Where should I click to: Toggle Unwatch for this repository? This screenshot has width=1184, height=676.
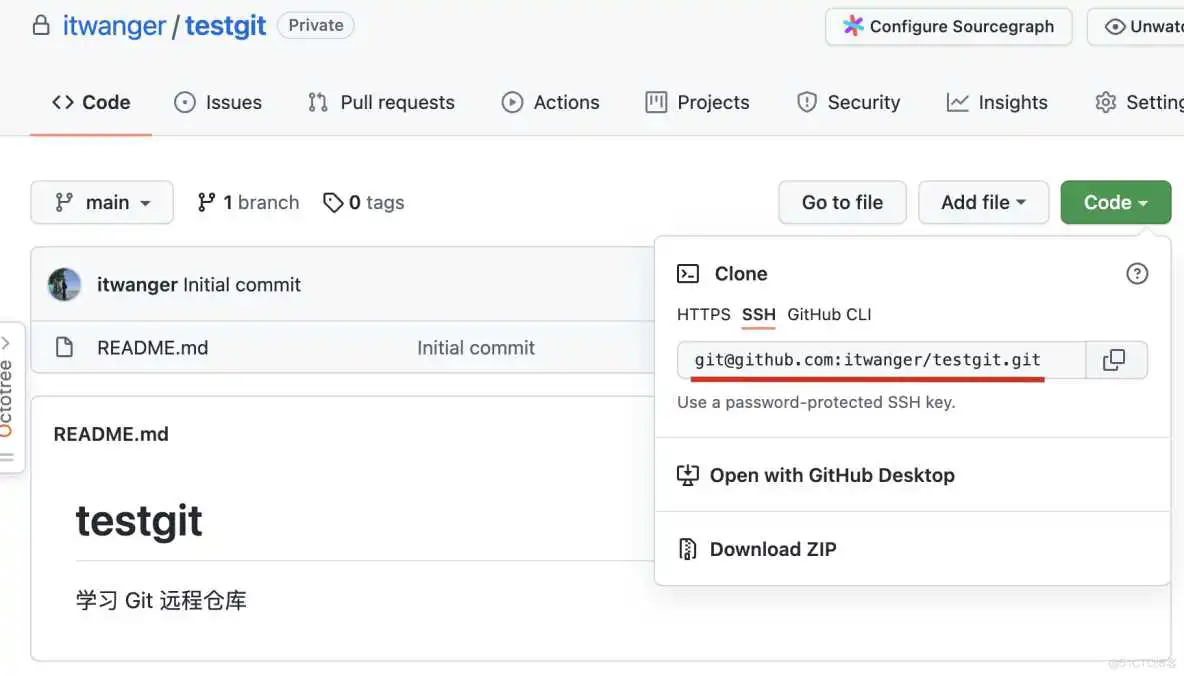click(1140, 27)
